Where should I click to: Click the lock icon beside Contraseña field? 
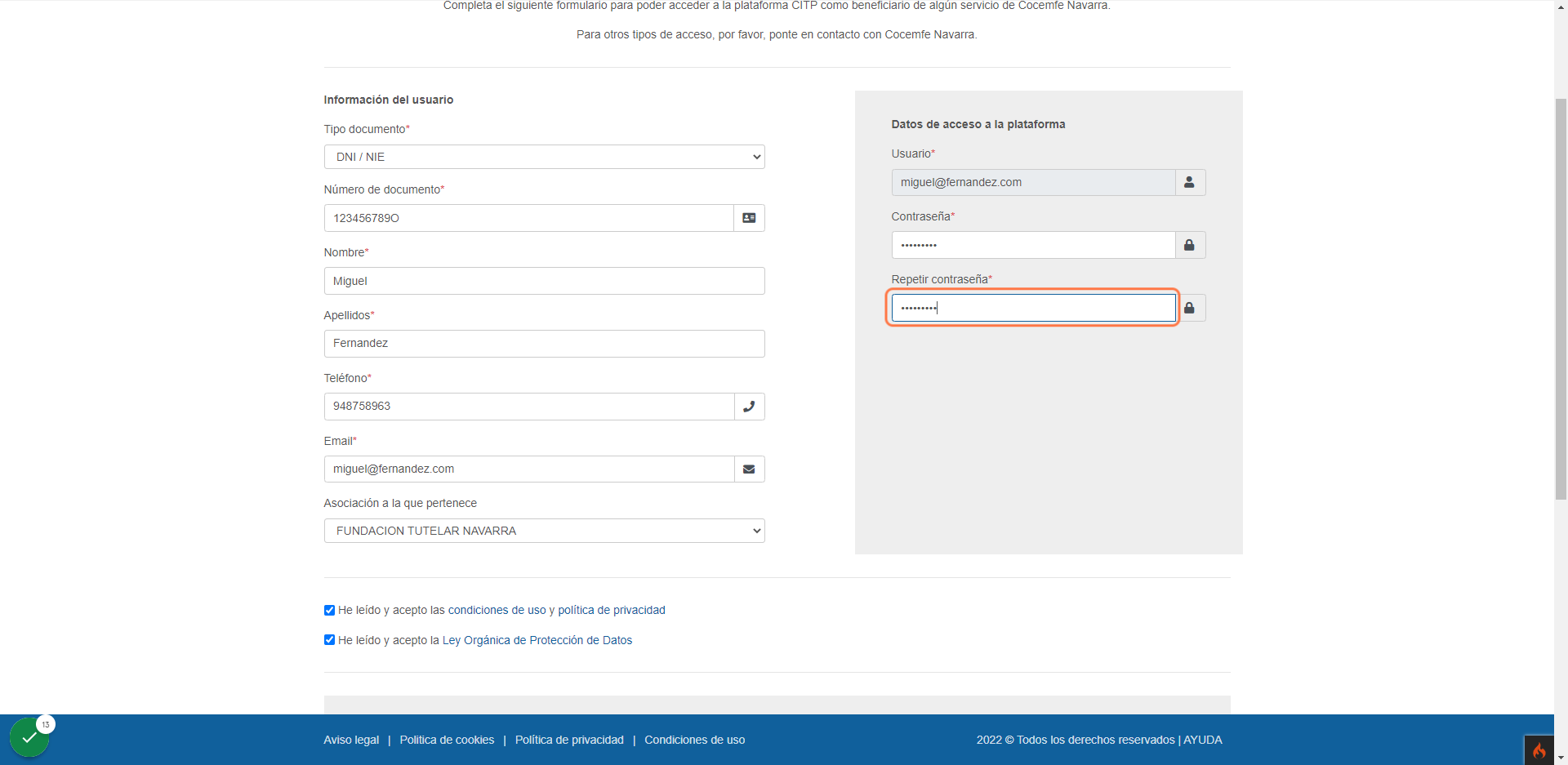1190,245
